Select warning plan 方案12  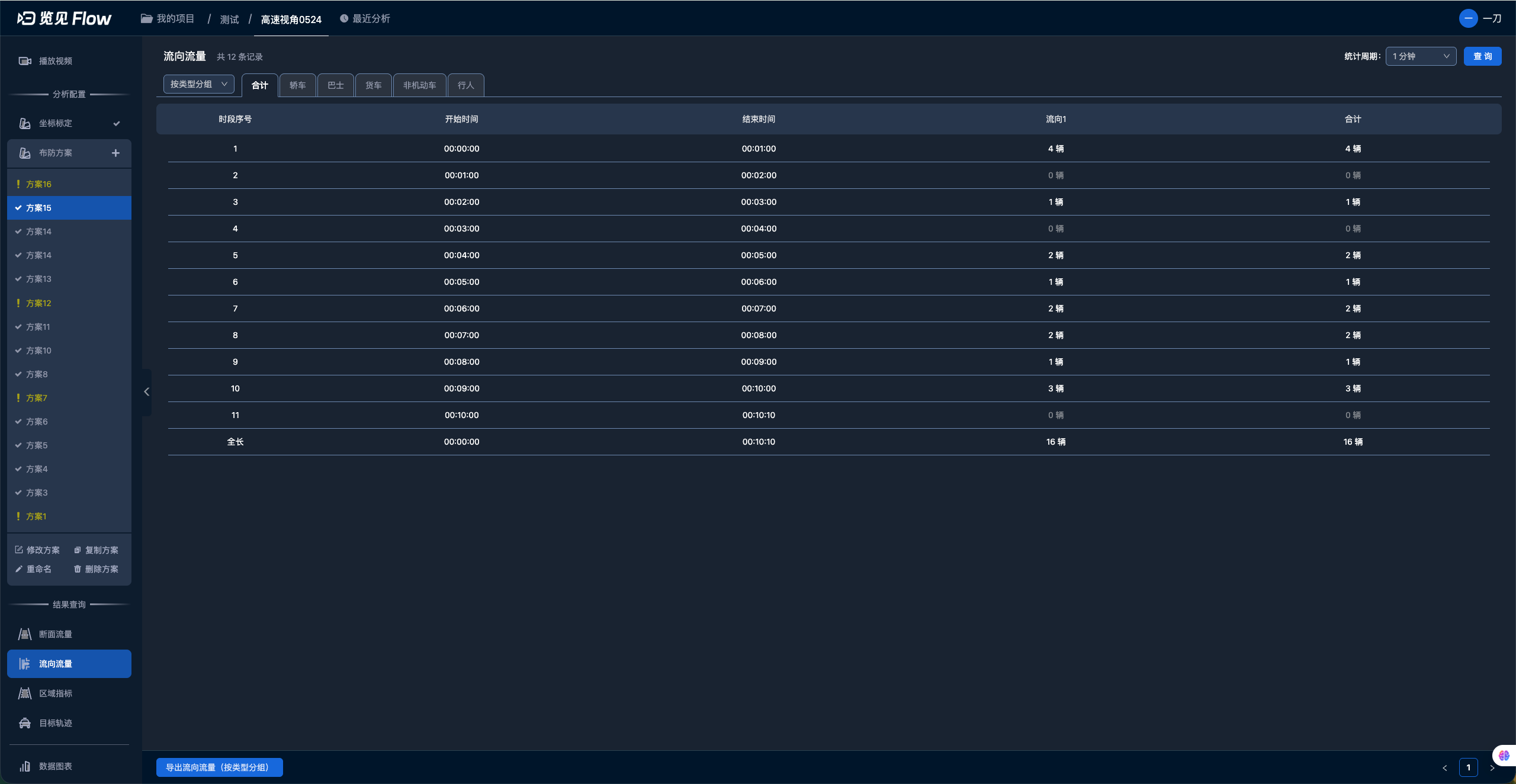click(38, 303)
